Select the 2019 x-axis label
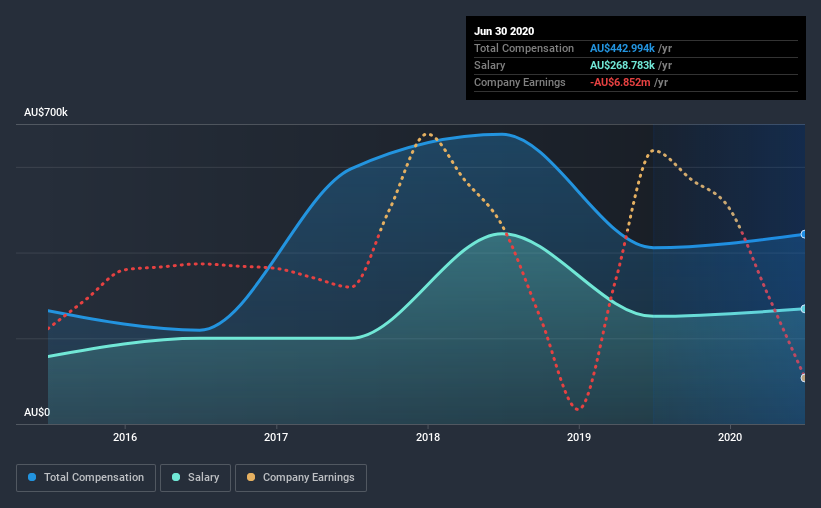The width and height of the screenshot is (821, 508). (579, 437)
